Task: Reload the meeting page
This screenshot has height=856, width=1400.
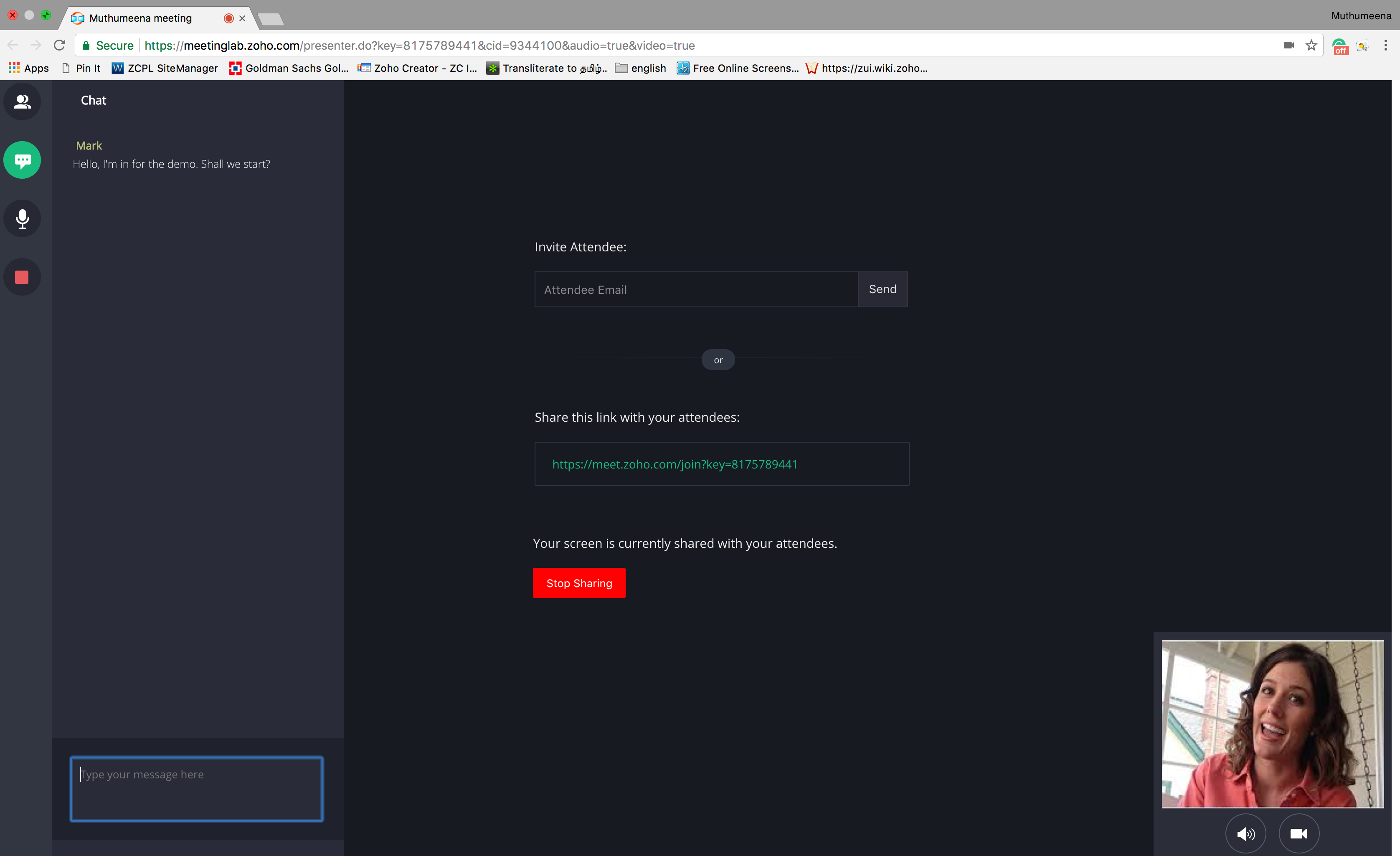Action: point(60,45)
